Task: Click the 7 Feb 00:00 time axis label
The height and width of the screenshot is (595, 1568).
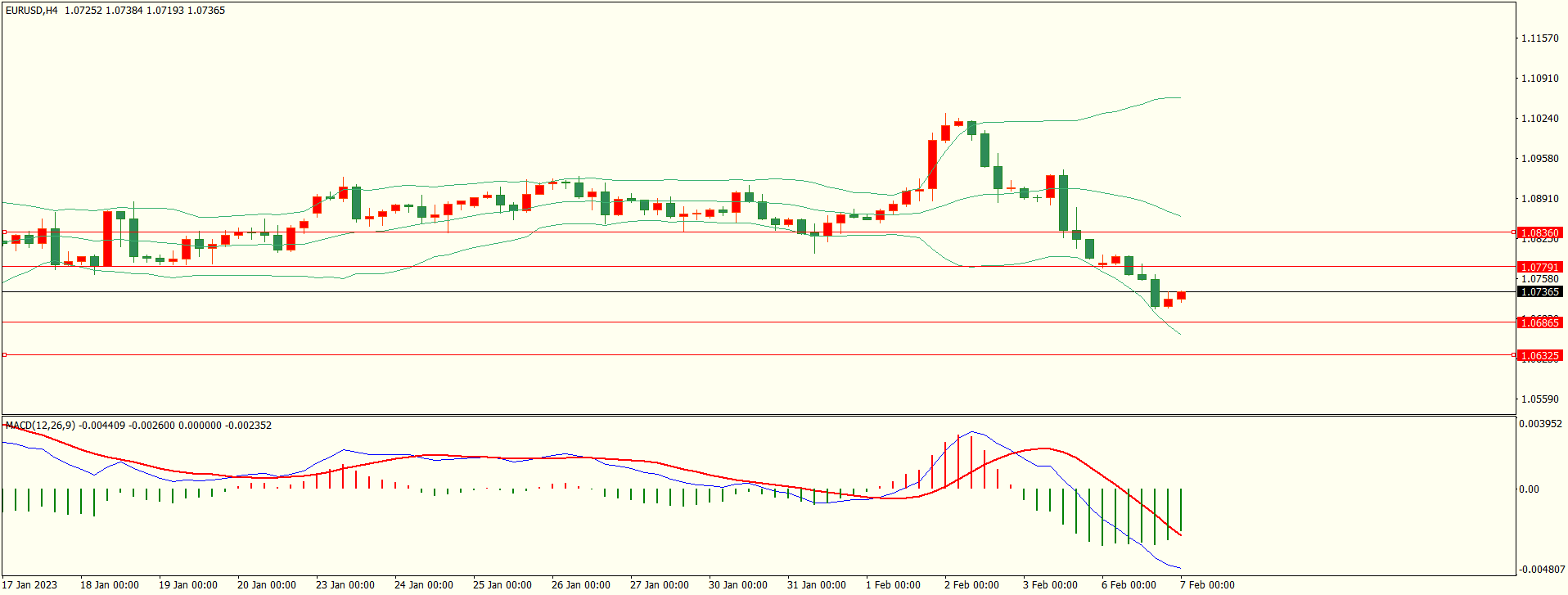Action: [1207, 585]
